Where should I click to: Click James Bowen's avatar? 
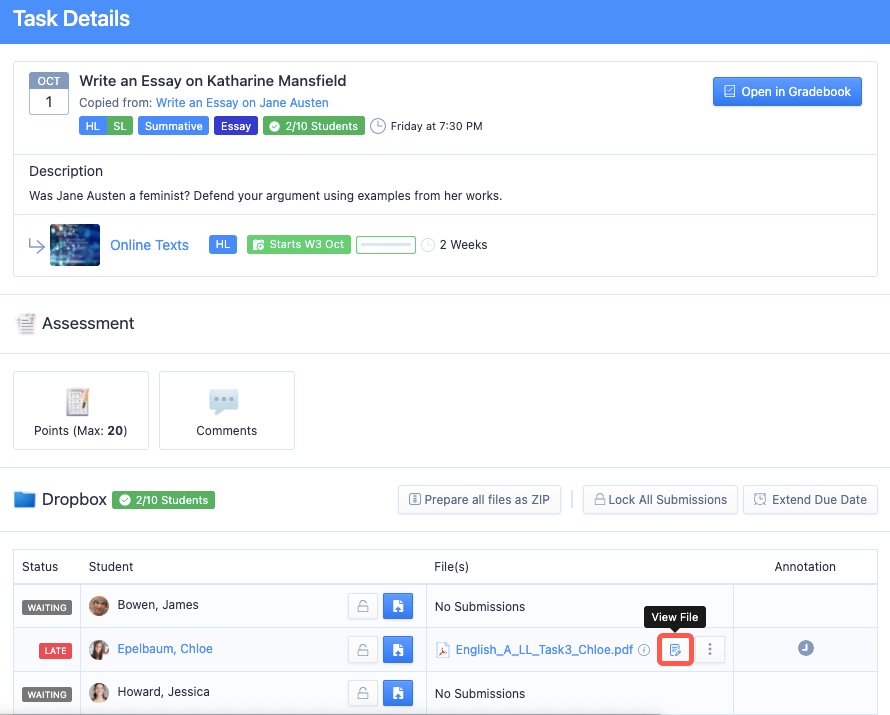[x=99, y=606]
